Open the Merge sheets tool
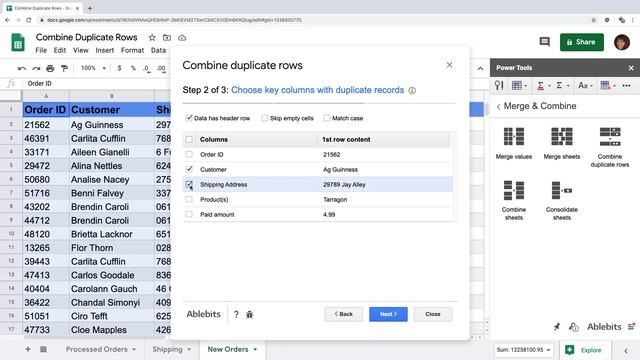Screen dimensions: 640x360 coord(562,143)
